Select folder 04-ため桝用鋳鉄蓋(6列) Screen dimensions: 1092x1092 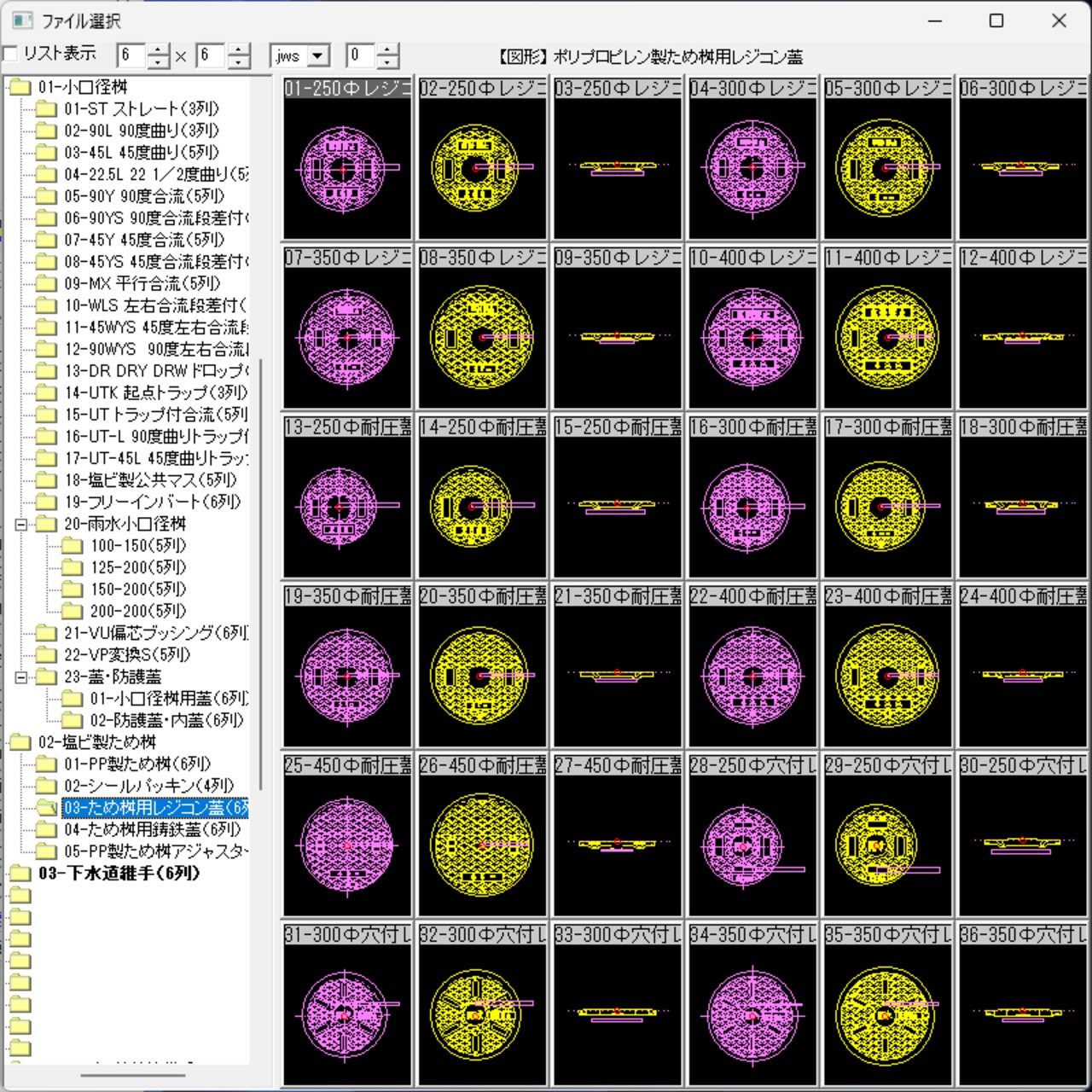coord(152,830)
